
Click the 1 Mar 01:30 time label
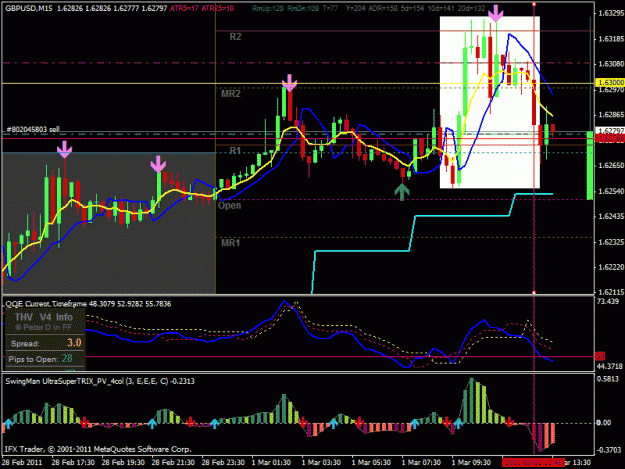tap(271, 462)
